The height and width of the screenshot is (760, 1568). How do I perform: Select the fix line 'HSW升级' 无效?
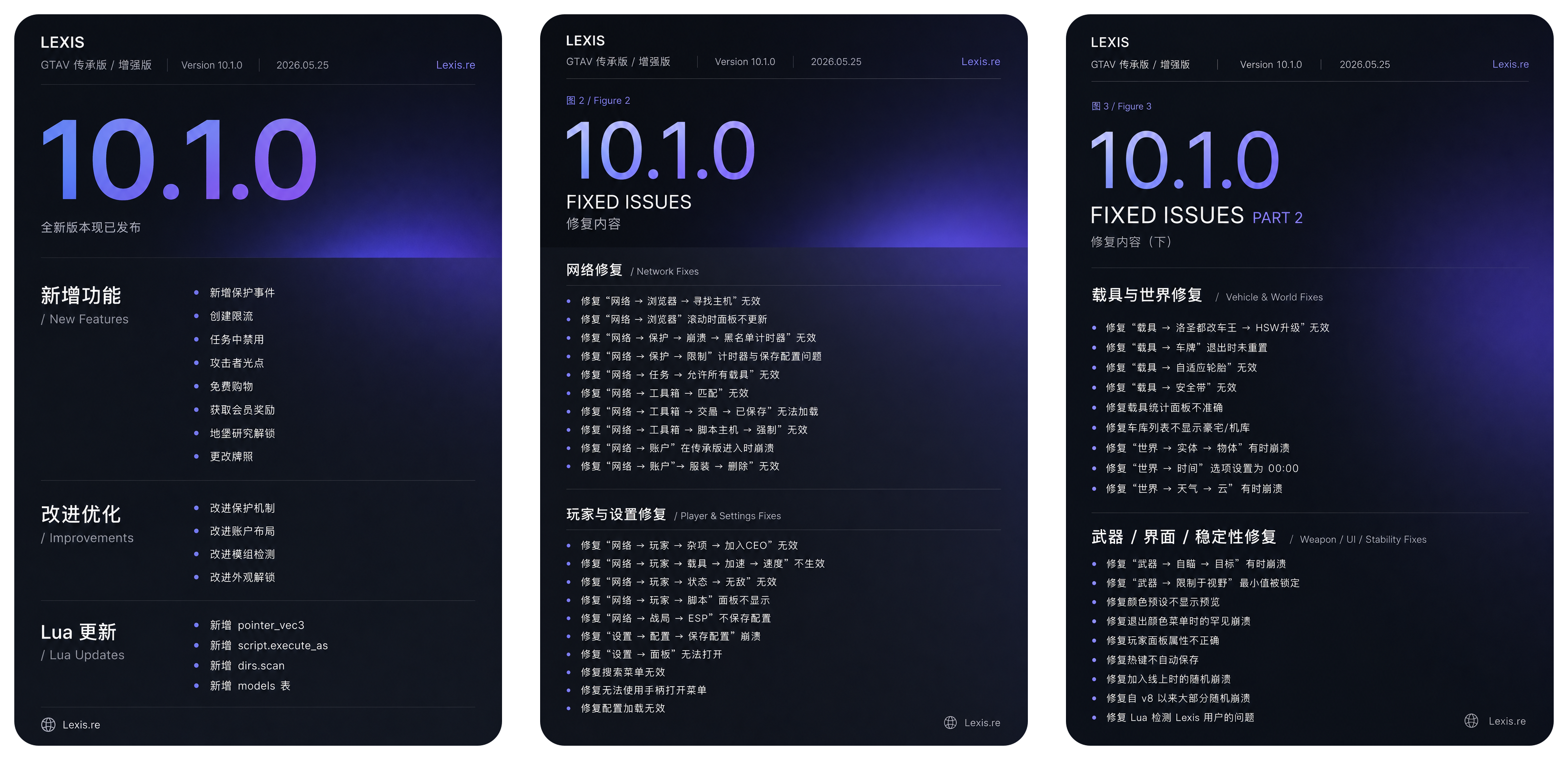pos(1217,328)
